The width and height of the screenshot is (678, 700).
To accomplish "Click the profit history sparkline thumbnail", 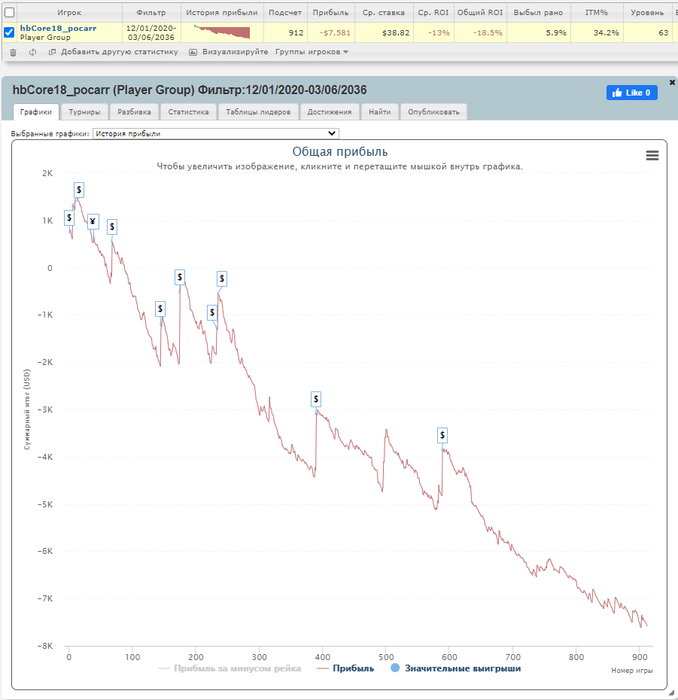I will point(222,32).
